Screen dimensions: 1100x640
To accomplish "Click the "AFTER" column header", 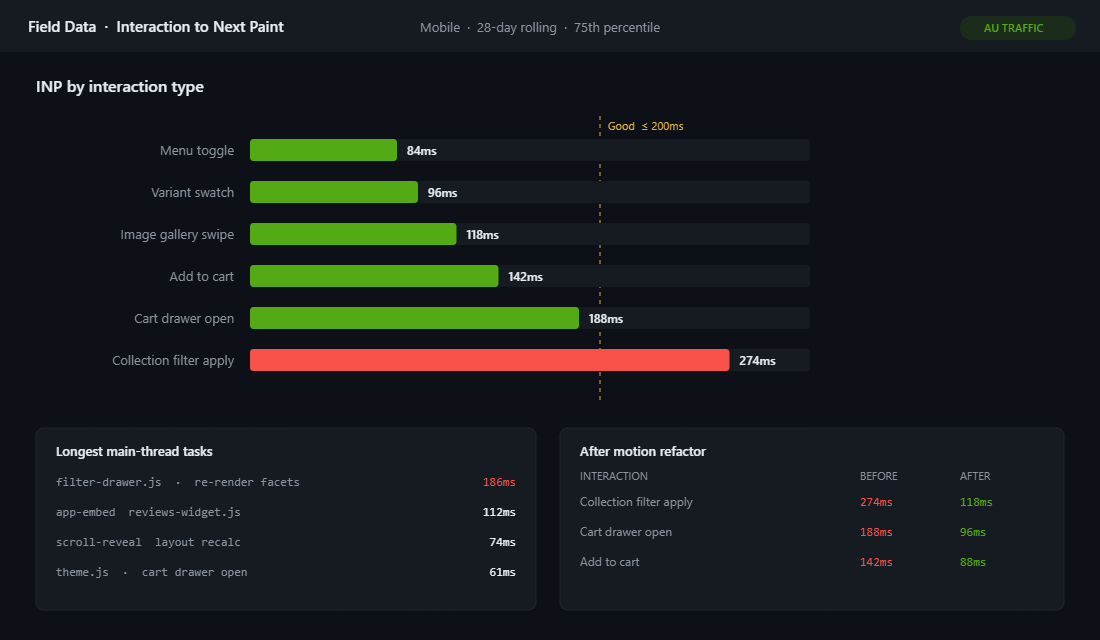I will tap(975, 476).
